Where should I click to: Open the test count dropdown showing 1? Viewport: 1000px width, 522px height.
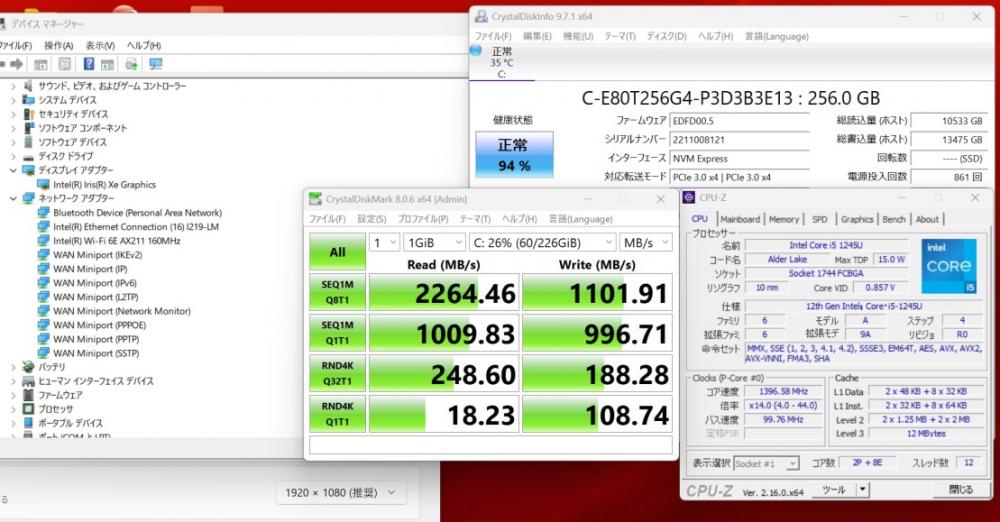(x=385, y=242)
